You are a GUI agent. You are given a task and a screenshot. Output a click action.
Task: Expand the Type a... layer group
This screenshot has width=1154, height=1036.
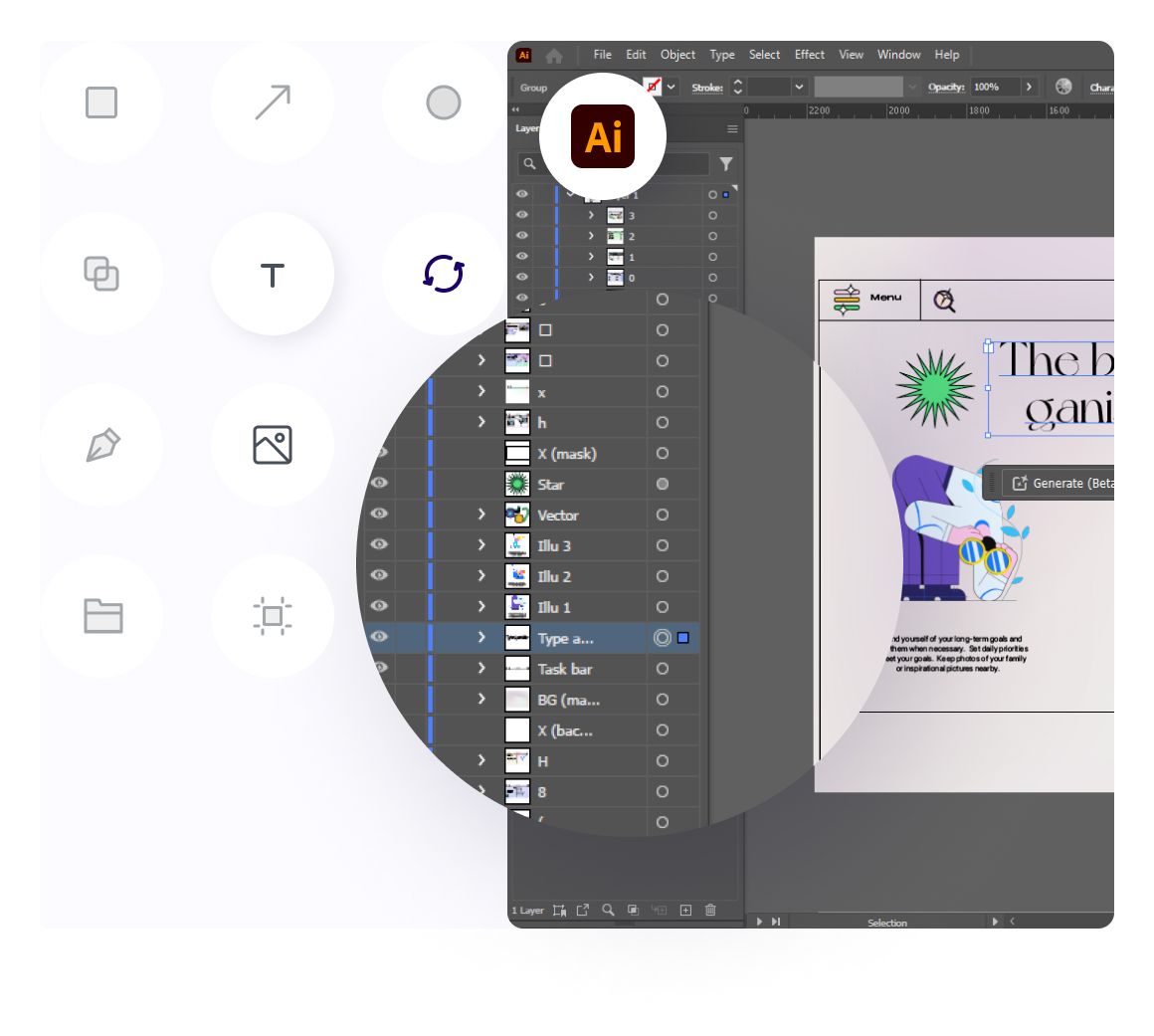[x=481, y=638]
